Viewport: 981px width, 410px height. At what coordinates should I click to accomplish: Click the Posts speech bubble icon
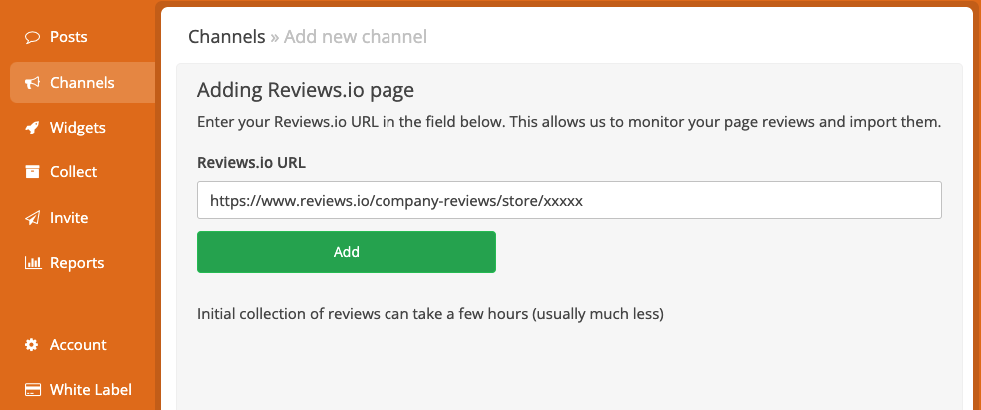point(33,38)
